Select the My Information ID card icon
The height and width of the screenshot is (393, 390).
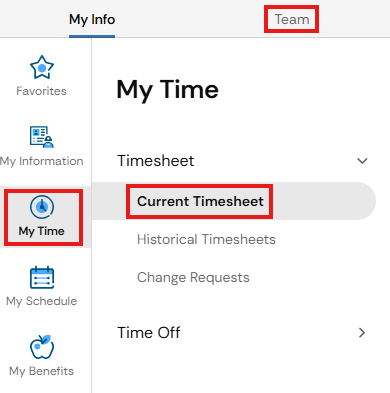[42, 137]
